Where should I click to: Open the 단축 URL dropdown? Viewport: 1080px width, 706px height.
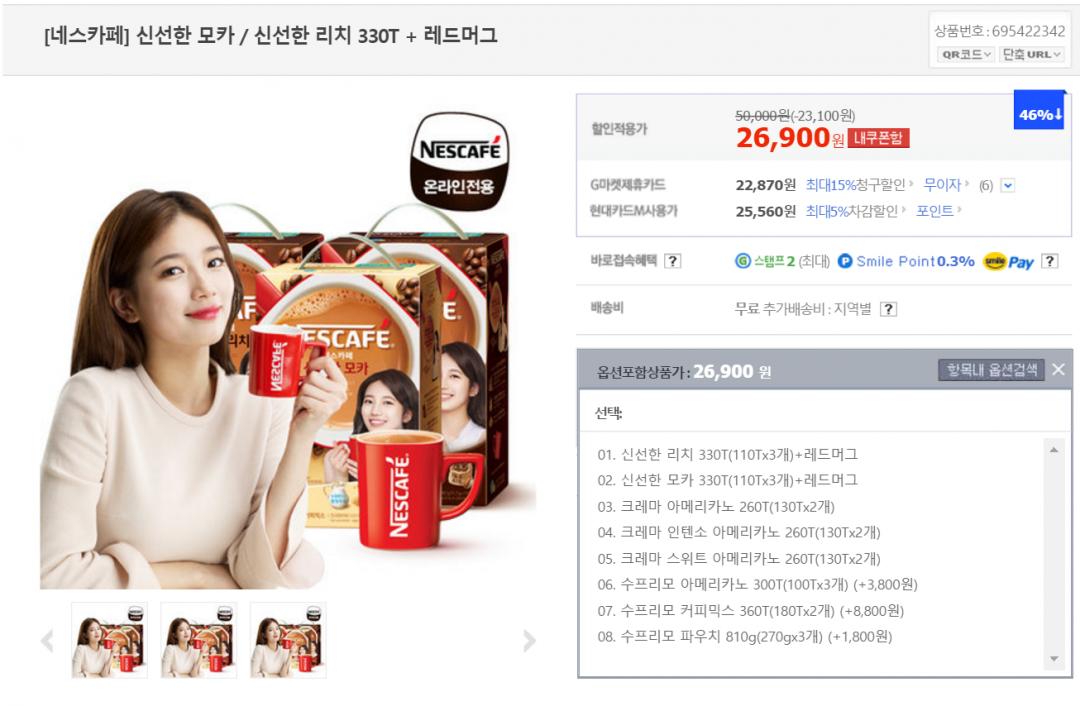pyautogui.click(x=1032, y=54)
